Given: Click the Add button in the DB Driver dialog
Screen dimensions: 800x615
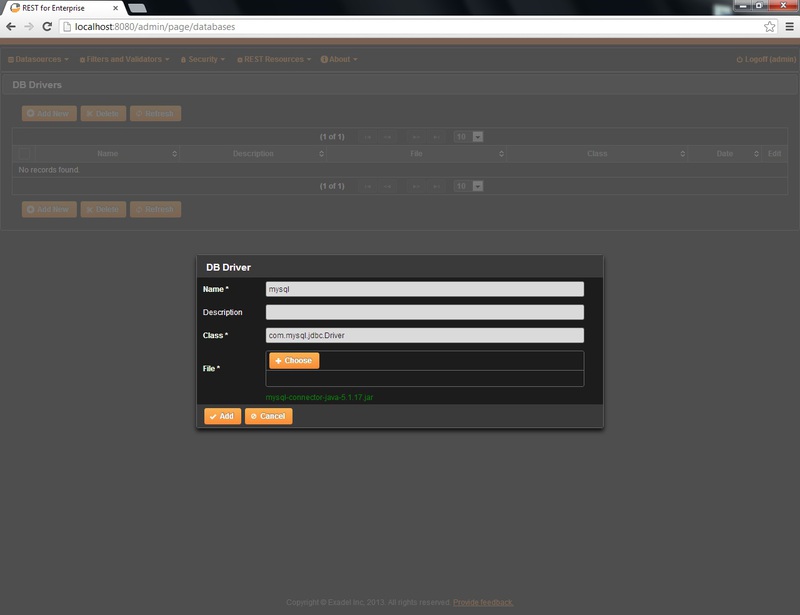Looking at the screenshot, I should tap(224, 414).
